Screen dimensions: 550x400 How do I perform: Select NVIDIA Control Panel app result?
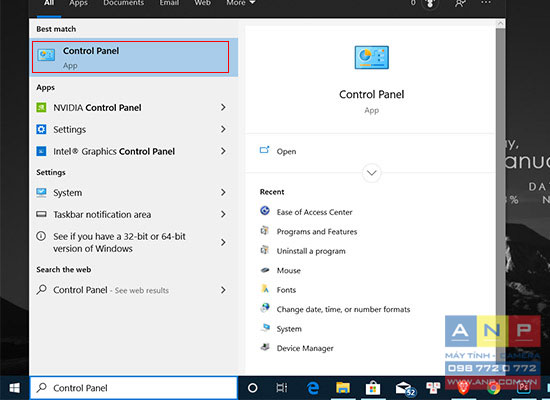[133, 107]
